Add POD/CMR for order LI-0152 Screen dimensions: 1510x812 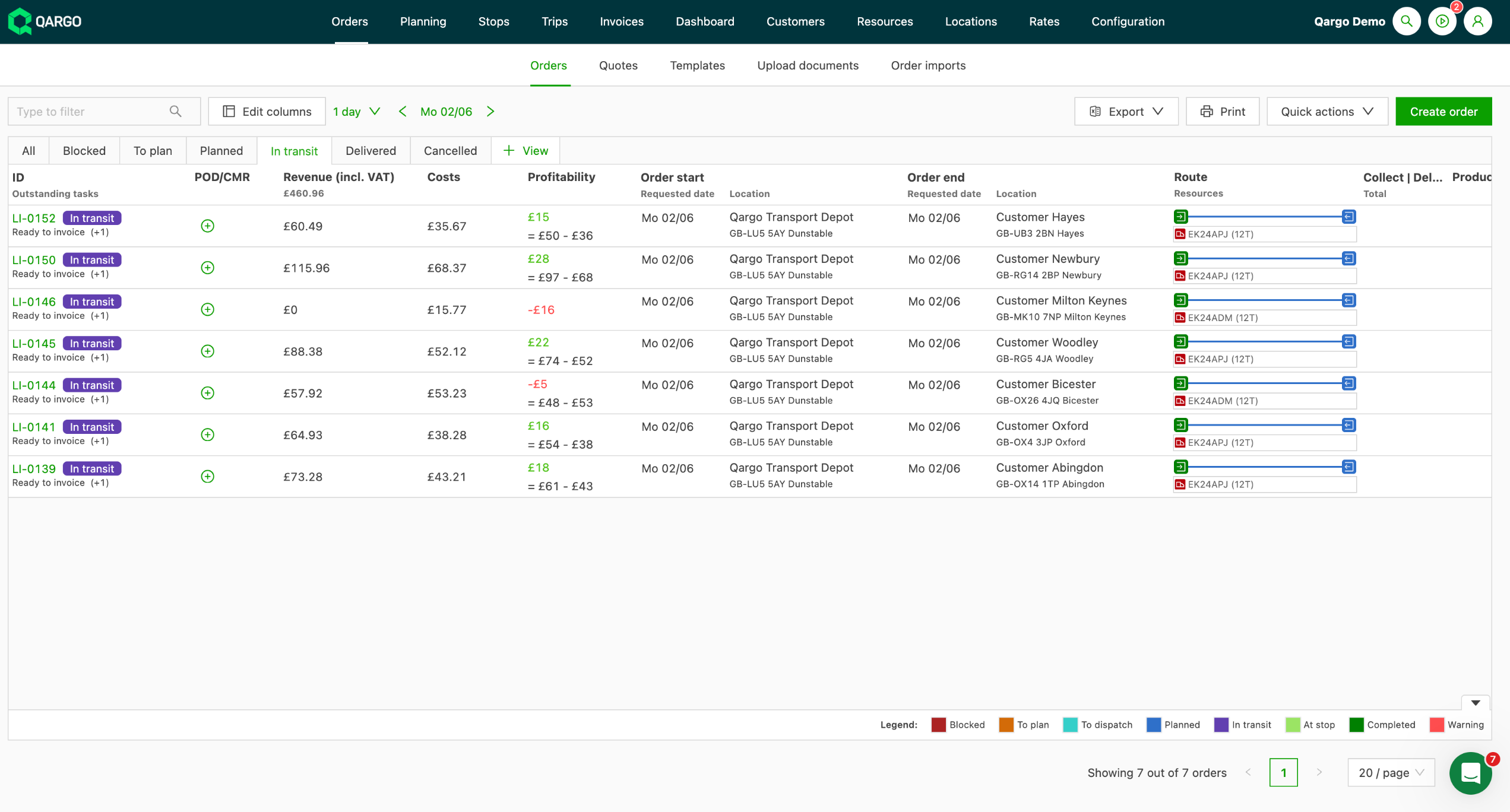[x=207, y=226]
